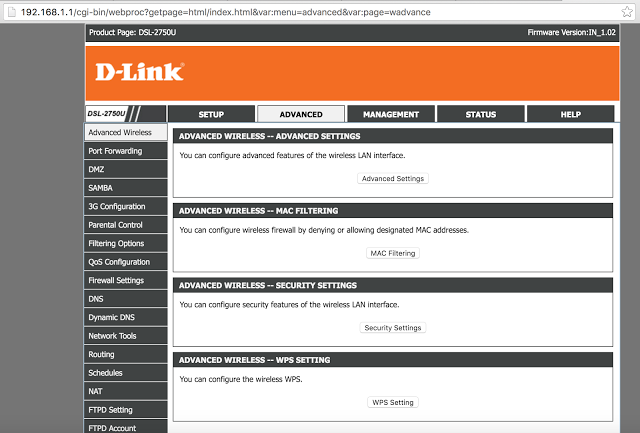Open Port Forwarding settings
Image resolution: width=640 pixels, height=433 pixels.
[126, 151]
